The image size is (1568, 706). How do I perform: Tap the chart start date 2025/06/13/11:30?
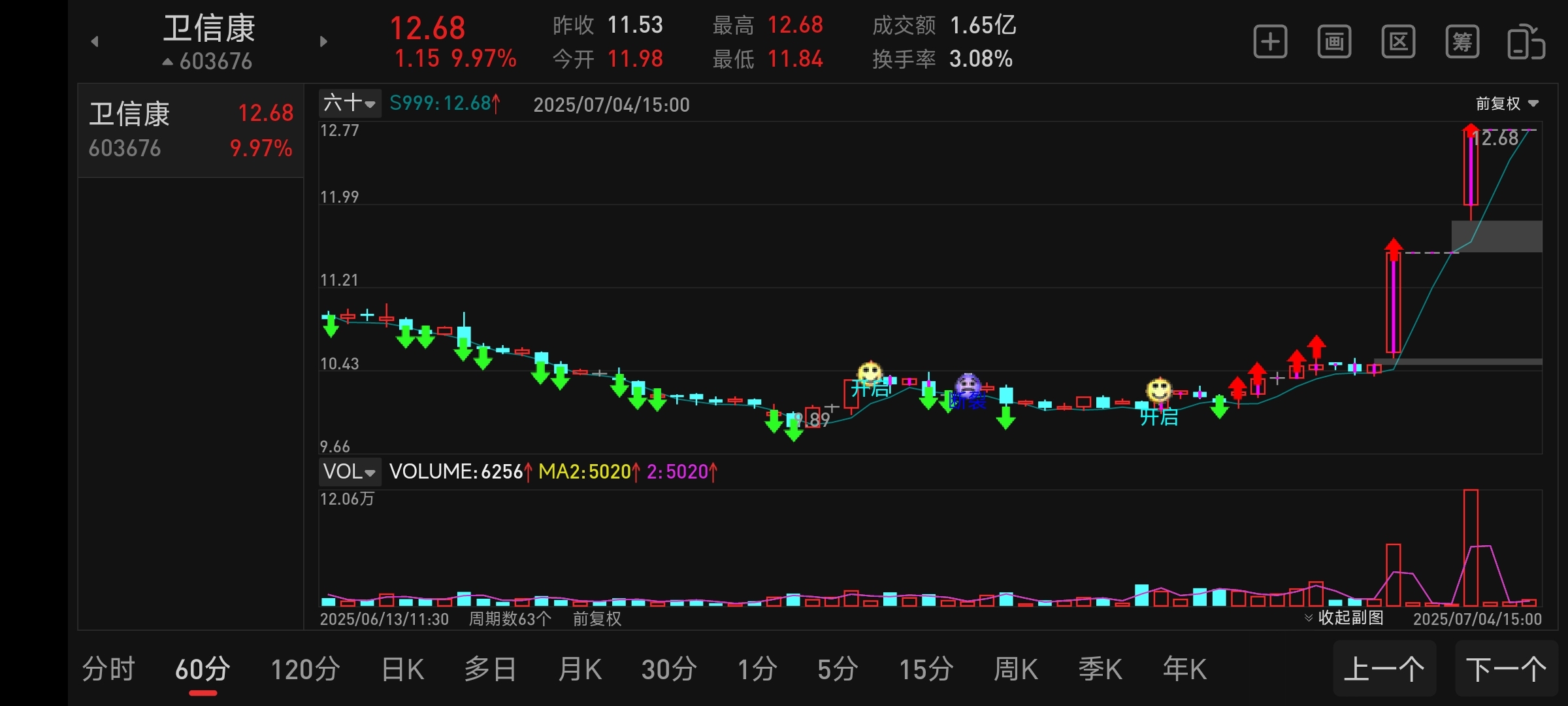(384, 619)
